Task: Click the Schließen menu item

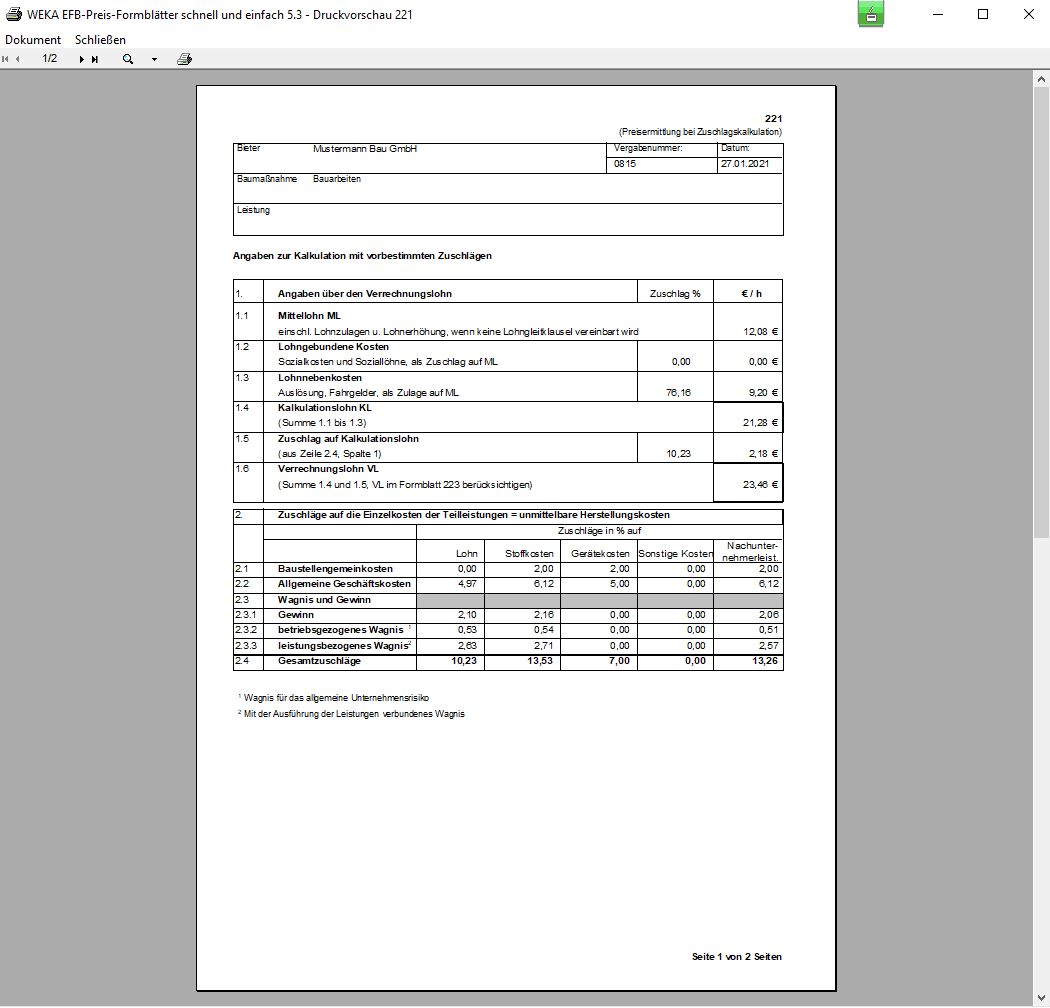Action: pyautogui.click(x=100, y=39)
